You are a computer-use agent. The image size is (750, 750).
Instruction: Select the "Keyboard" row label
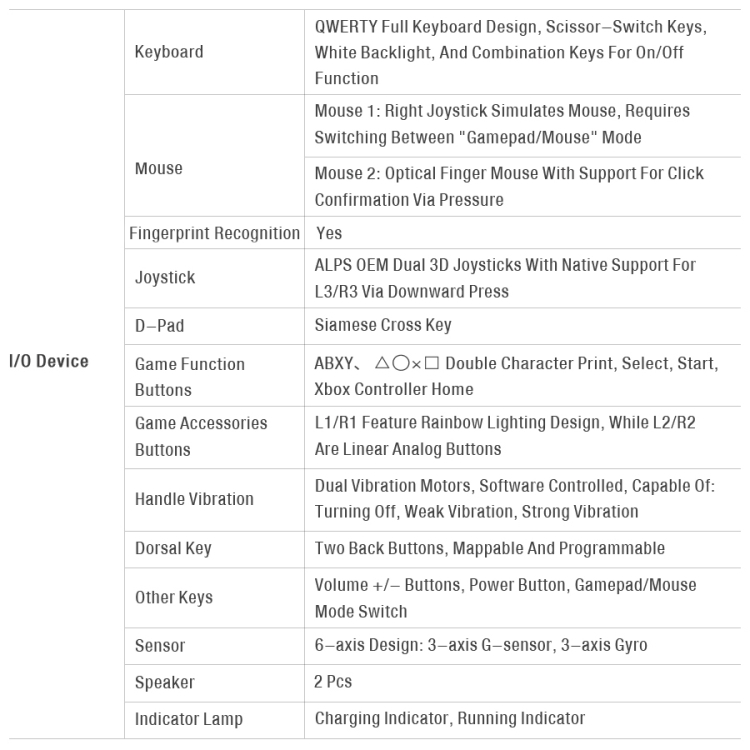(169, 52)
